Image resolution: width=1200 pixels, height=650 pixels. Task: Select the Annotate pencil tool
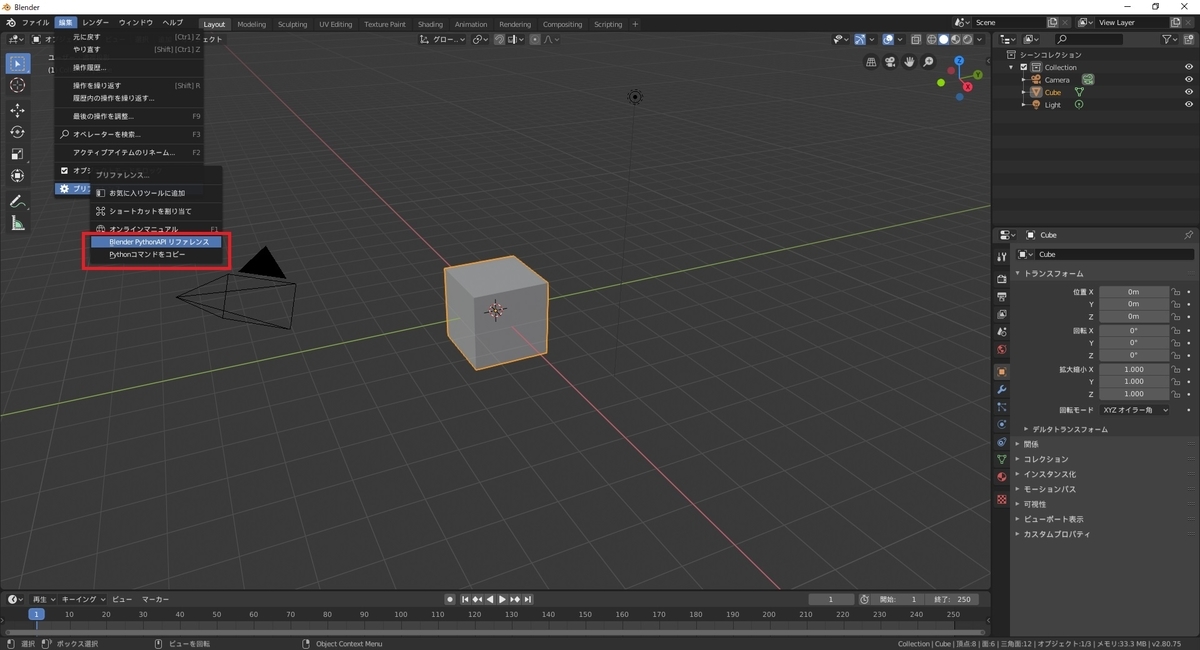pyautogui.click(x=17, y=201)
